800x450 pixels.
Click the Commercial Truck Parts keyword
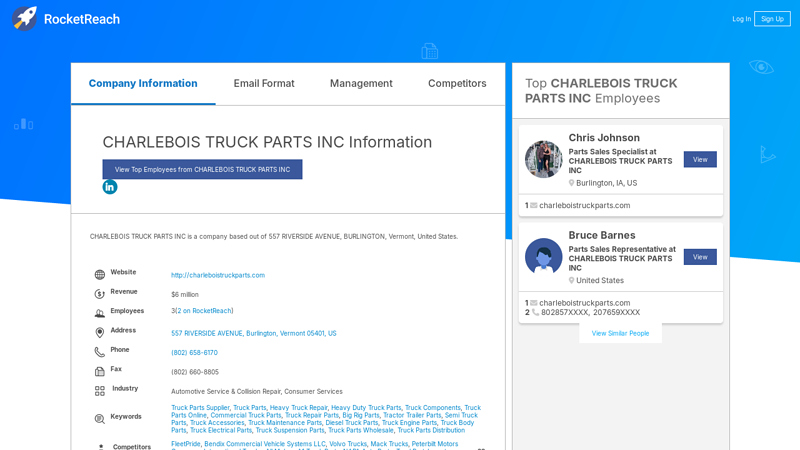(x=246, y=415)
